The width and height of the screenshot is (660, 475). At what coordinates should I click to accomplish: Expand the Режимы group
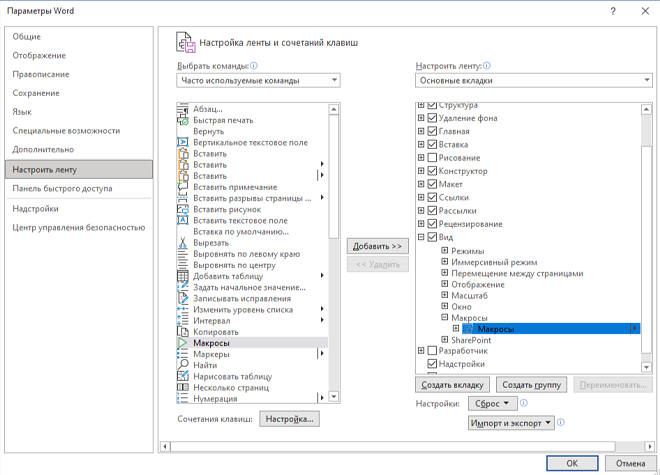444,251
